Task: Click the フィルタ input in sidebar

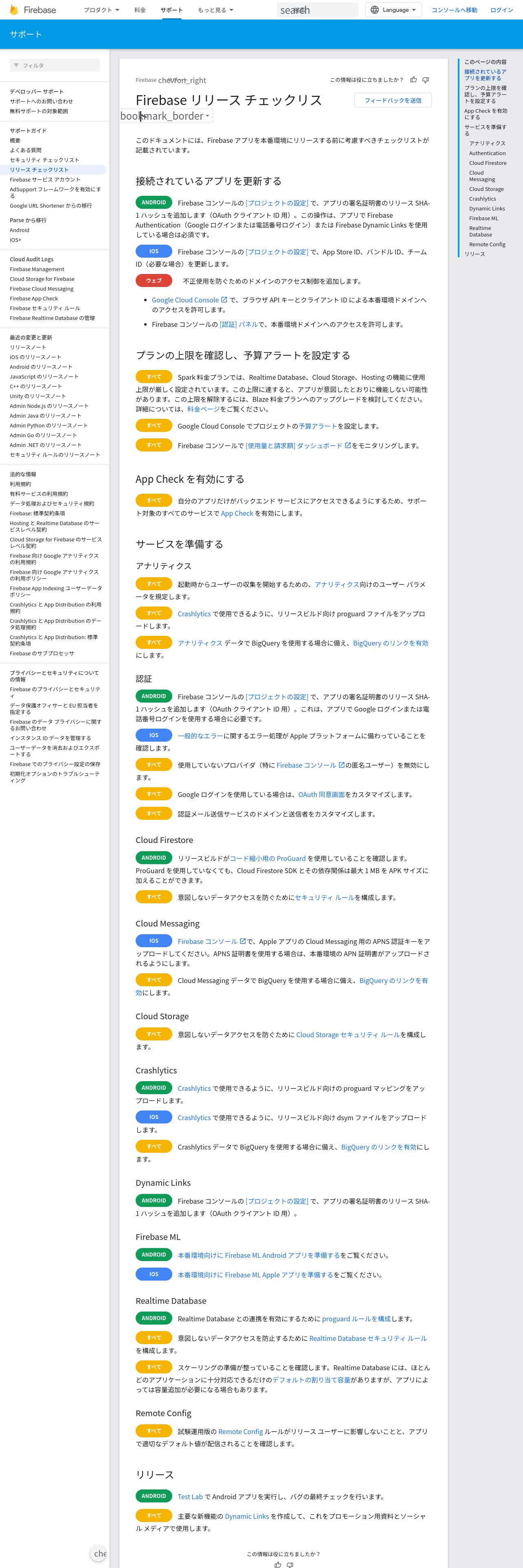Action: tap(55, 65)
